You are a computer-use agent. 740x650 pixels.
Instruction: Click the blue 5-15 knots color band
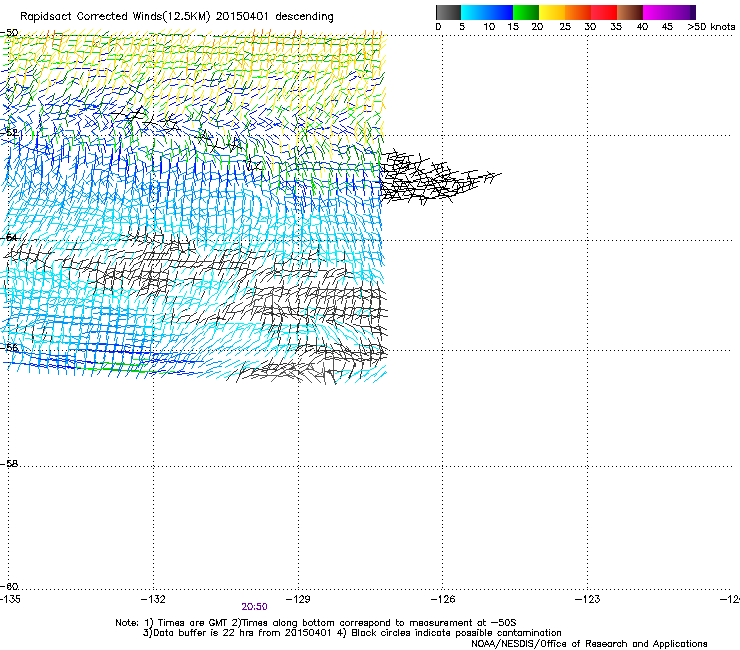pyautogui.click(x=487, y=12)
